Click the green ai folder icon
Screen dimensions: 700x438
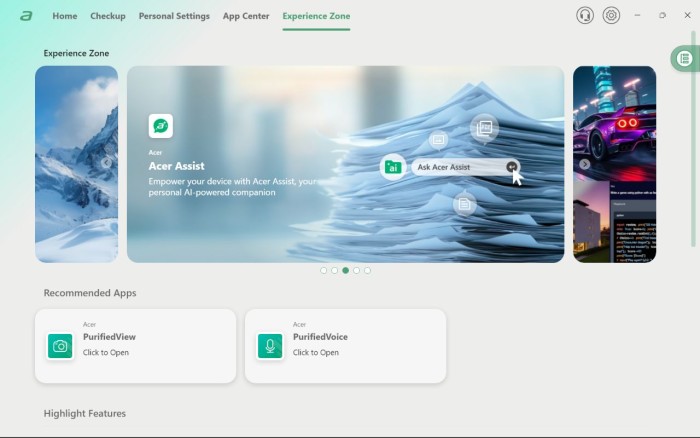pyautogui.click(x=393, y=167)
